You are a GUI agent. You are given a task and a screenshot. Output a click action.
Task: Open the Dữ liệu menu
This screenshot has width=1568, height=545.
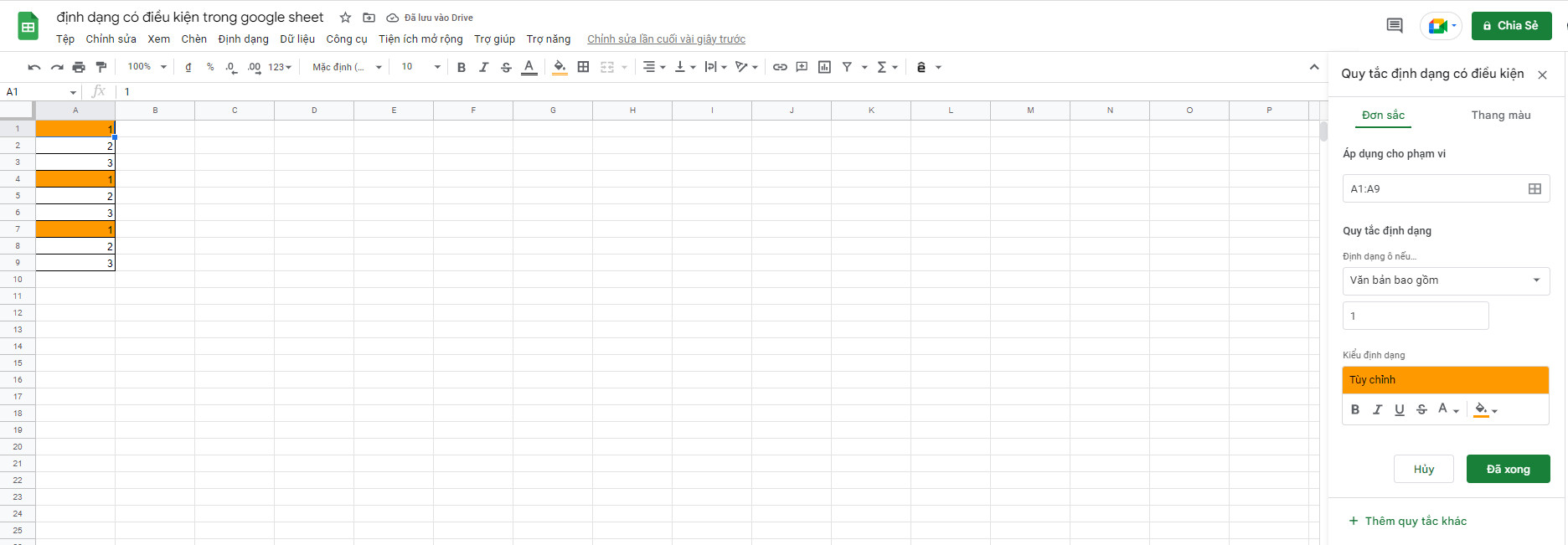click(297, 39)
